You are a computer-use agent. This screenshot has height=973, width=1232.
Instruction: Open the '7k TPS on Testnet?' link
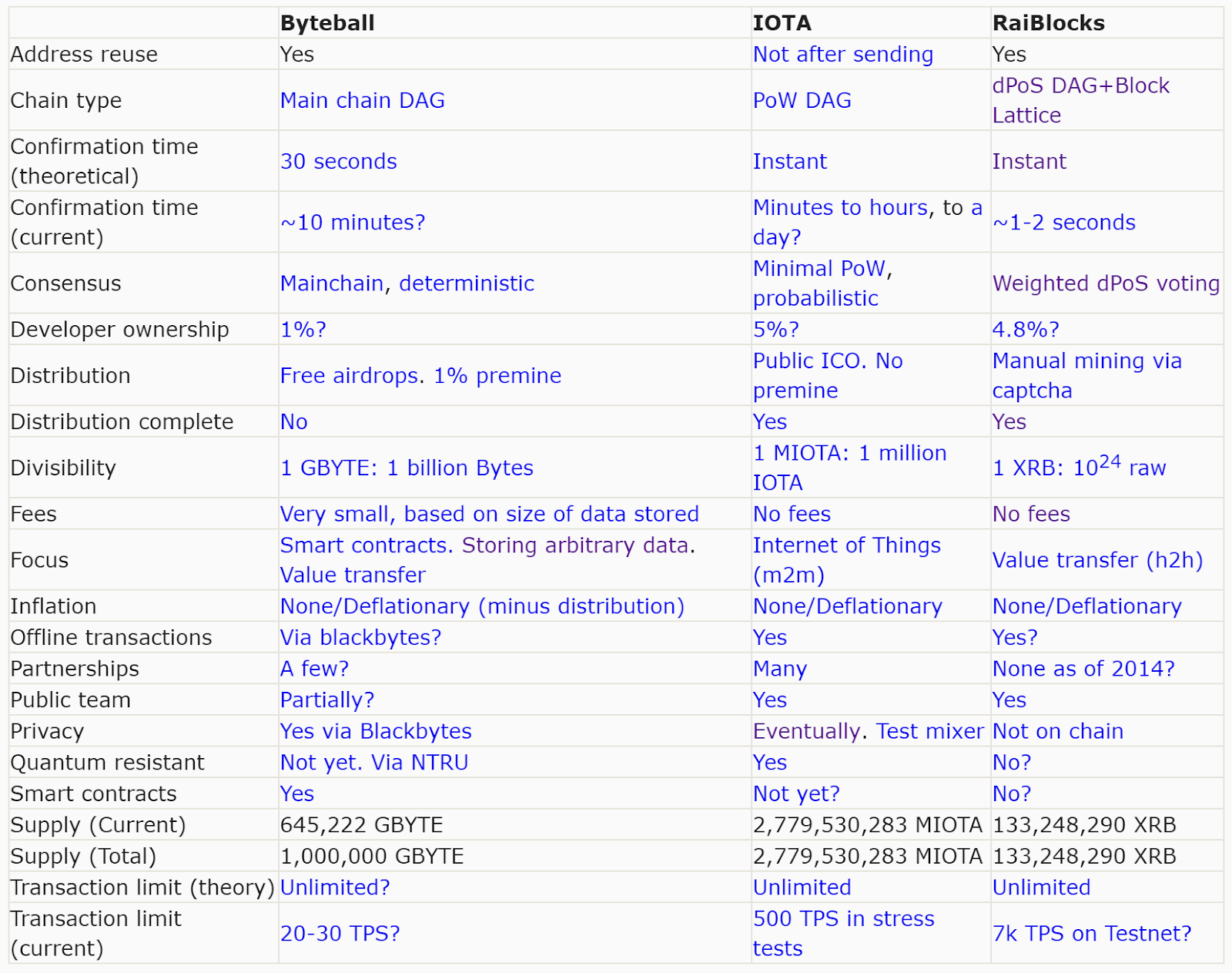tap(1092, 934)
